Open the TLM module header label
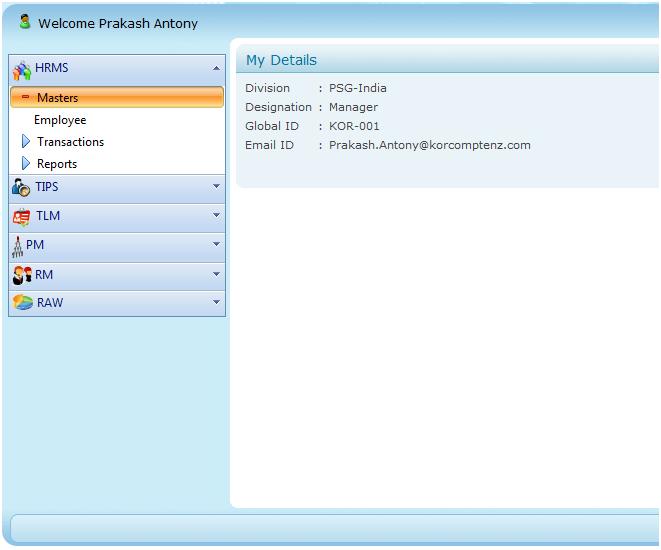 coord(48,216)
